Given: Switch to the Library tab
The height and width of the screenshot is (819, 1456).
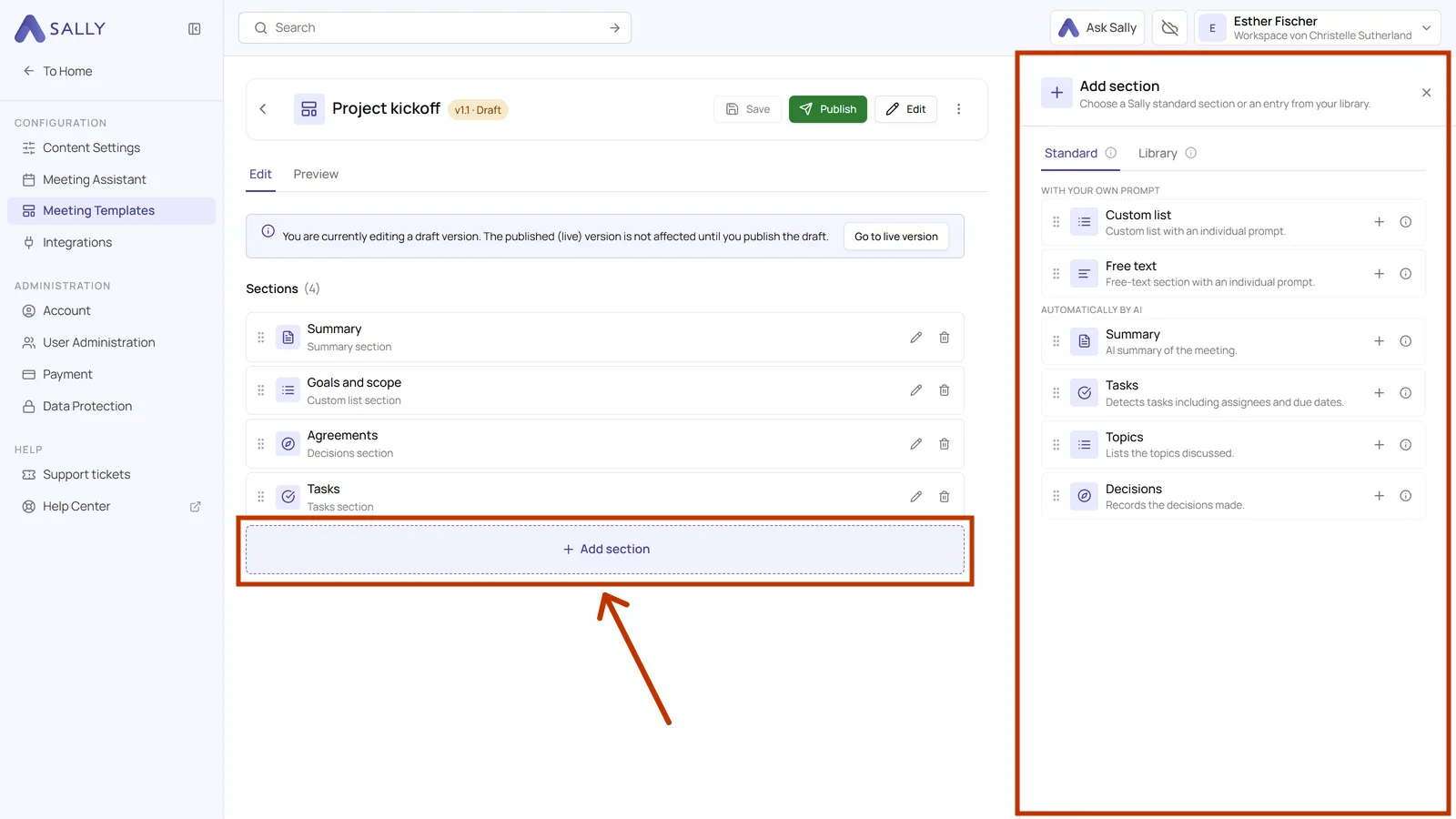Looking at the screenshot, I should click(1158, 153).
